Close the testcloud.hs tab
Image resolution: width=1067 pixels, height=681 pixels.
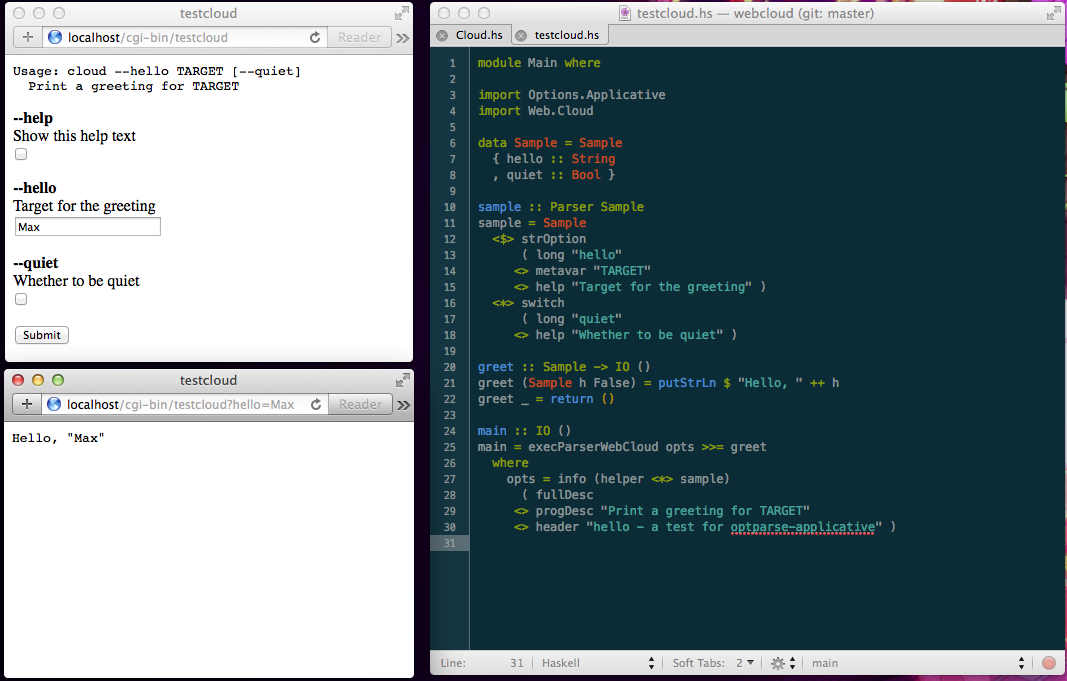[x=521, y=35]
